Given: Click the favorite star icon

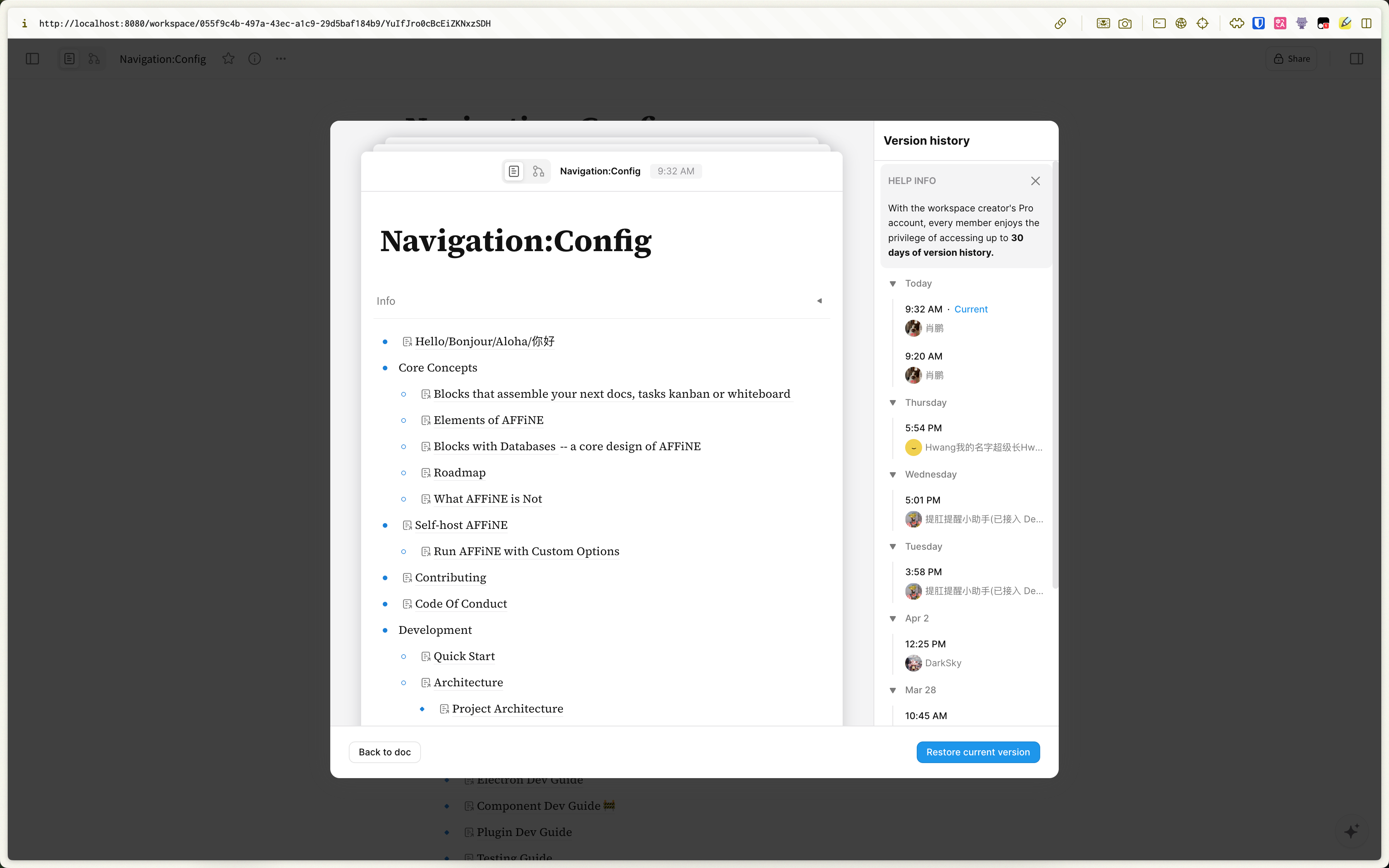Looking at the screenshot, I should tap(228, 59).
